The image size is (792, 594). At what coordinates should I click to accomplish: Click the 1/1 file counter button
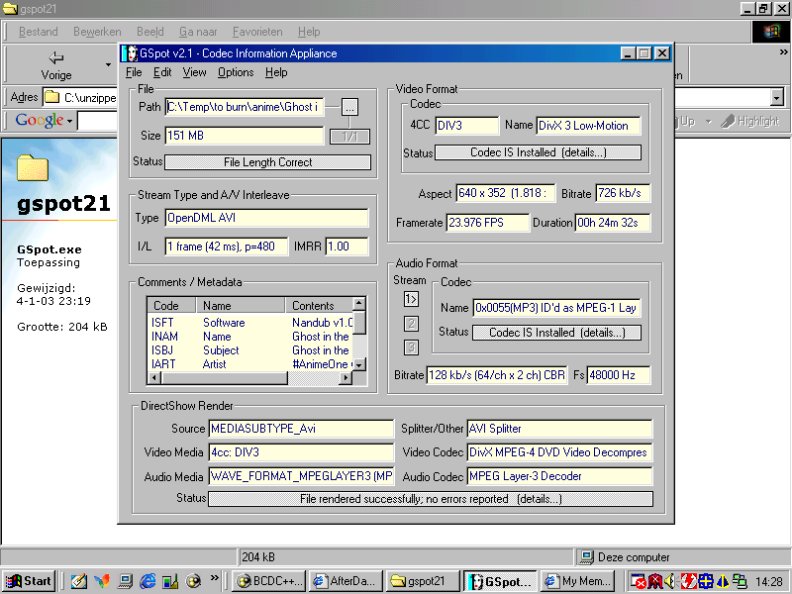[350, 136]
